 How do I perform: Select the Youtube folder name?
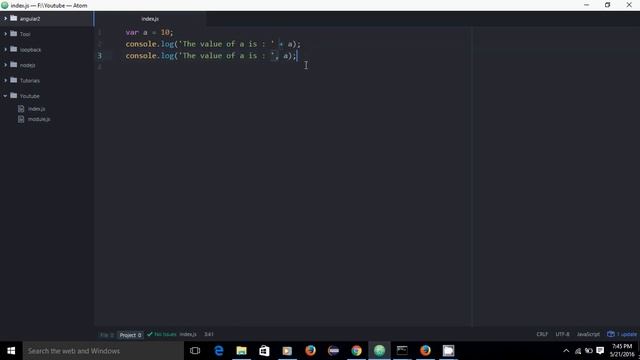tap(30, 96)
